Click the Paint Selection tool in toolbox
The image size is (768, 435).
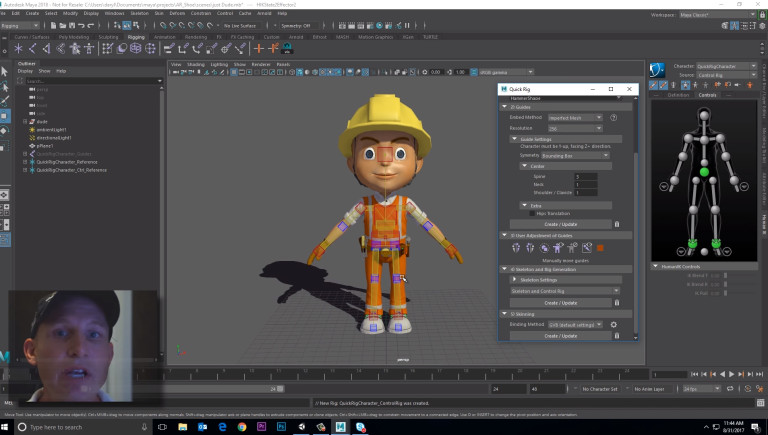pyautogui.click(x=4, y=101)
